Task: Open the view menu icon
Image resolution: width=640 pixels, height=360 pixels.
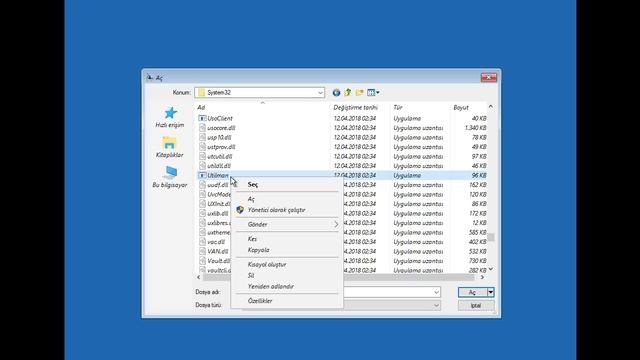Action: (373, 93)
